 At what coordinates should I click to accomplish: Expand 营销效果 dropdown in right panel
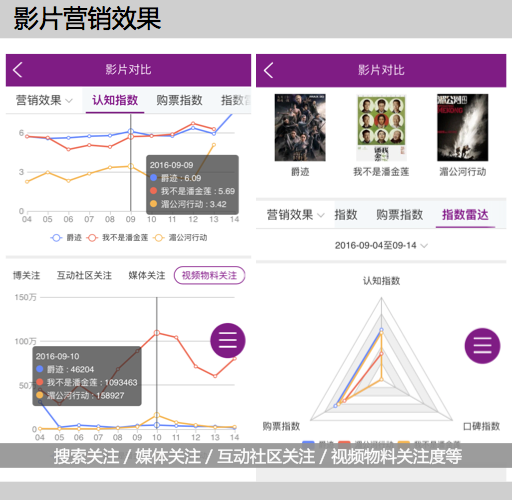click(295, 215)
